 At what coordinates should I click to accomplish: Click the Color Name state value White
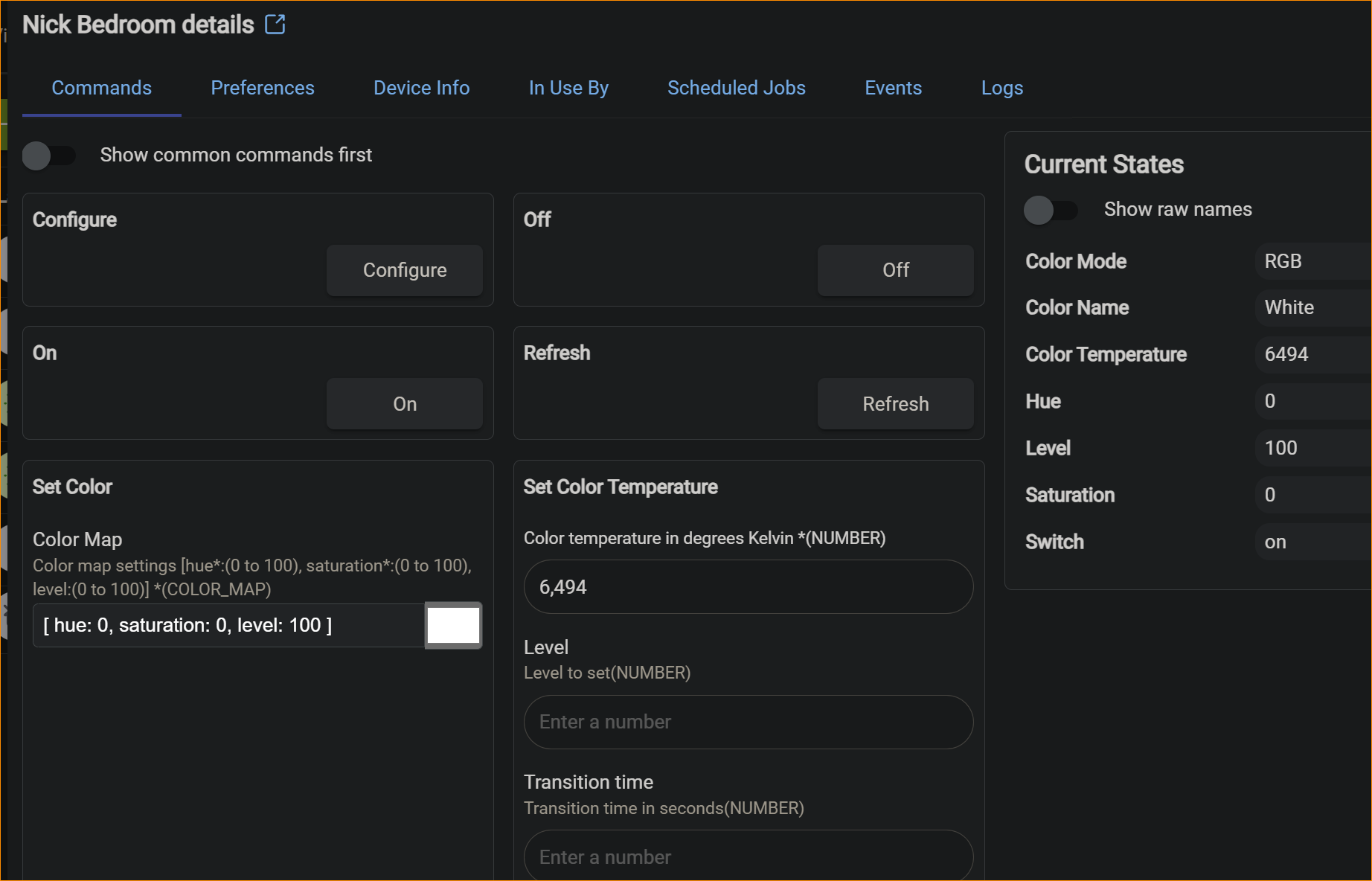click(x=1289, y=307)
